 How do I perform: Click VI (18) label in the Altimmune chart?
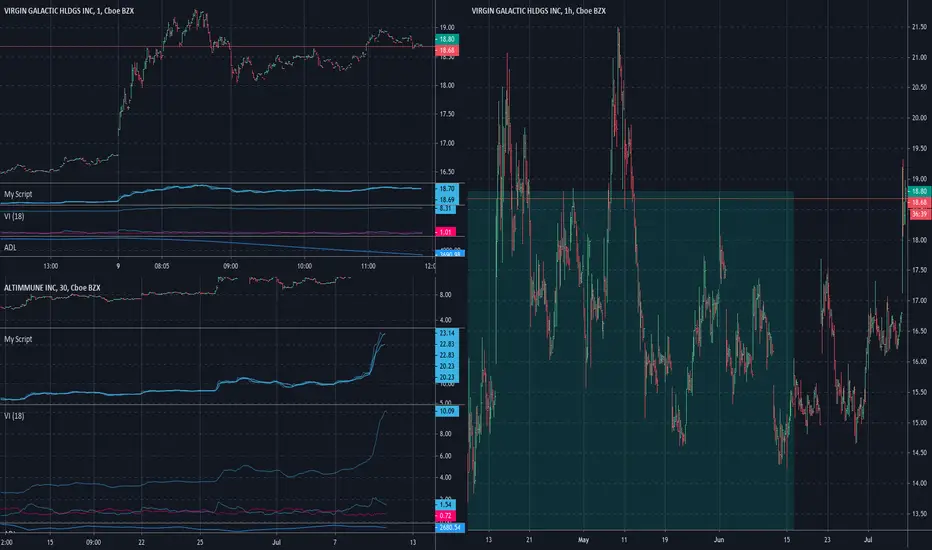point(14,416)
